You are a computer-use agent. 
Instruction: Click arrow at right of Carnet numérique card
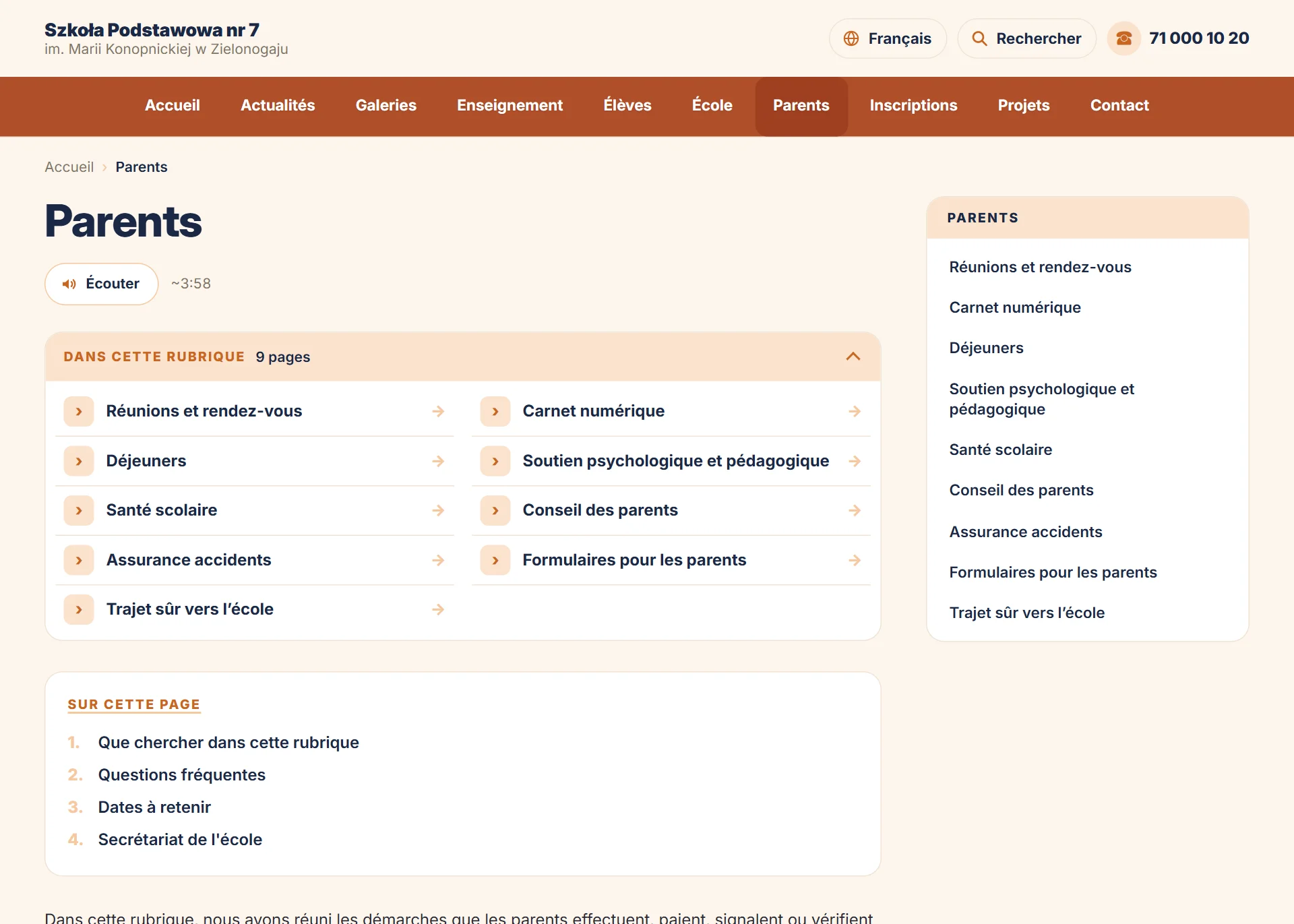tap(855, 411)
